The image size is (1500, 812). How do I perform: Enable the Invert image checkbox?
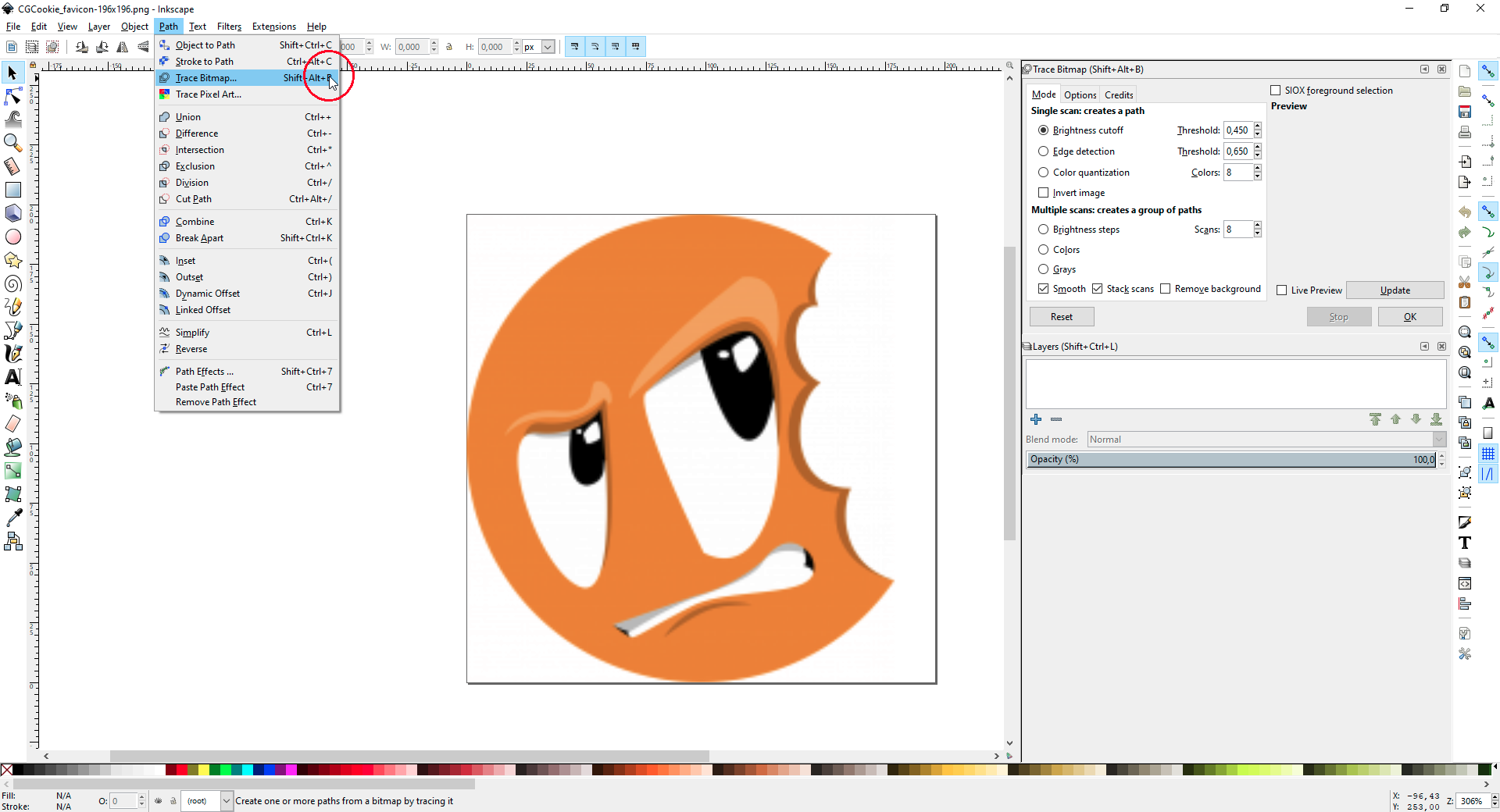(1043, 193)
